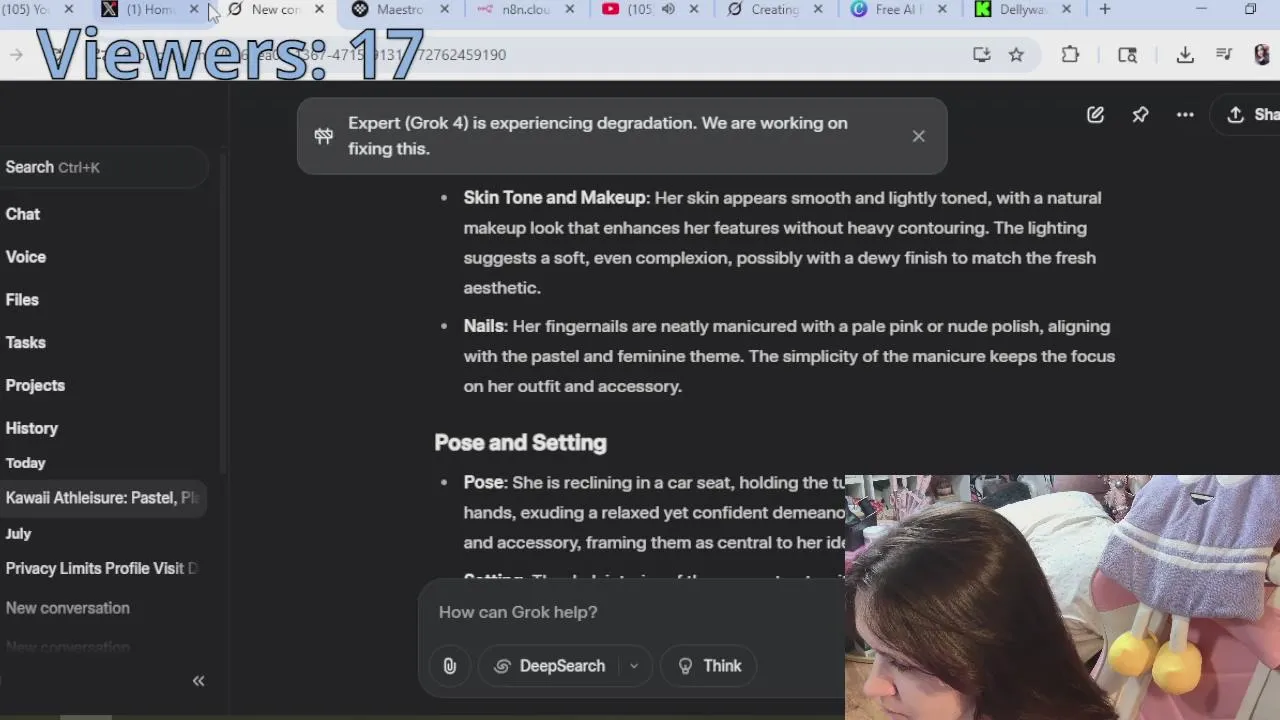Click the 'July' history section label
The width and height of the screenshot is (1280, 720).
(18, 533)
